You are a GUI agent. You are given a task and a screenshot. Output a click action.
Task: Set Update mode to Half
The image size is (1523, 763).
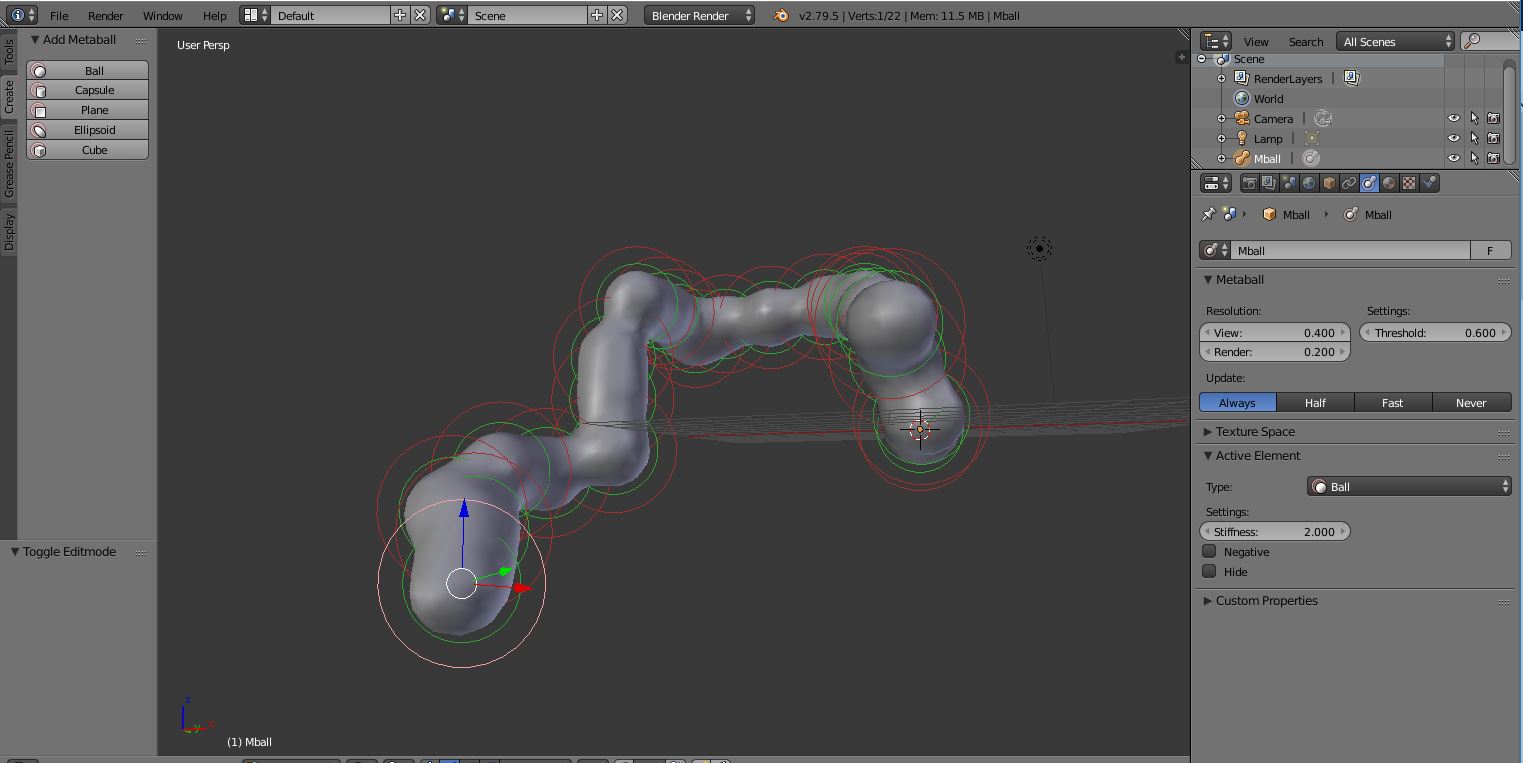pyautogui.click(x=1315, y=402)
